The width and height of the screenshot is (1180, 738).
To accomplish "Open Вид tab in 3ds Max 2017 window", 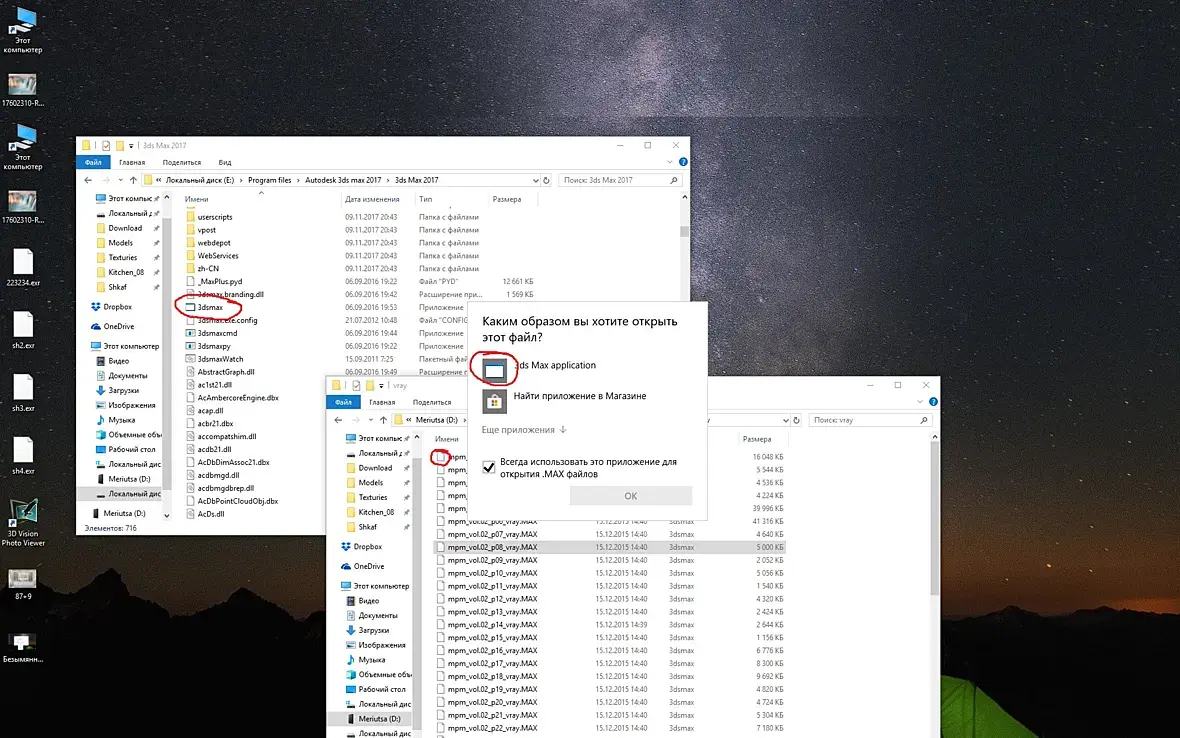I will [x=225, y=162].
